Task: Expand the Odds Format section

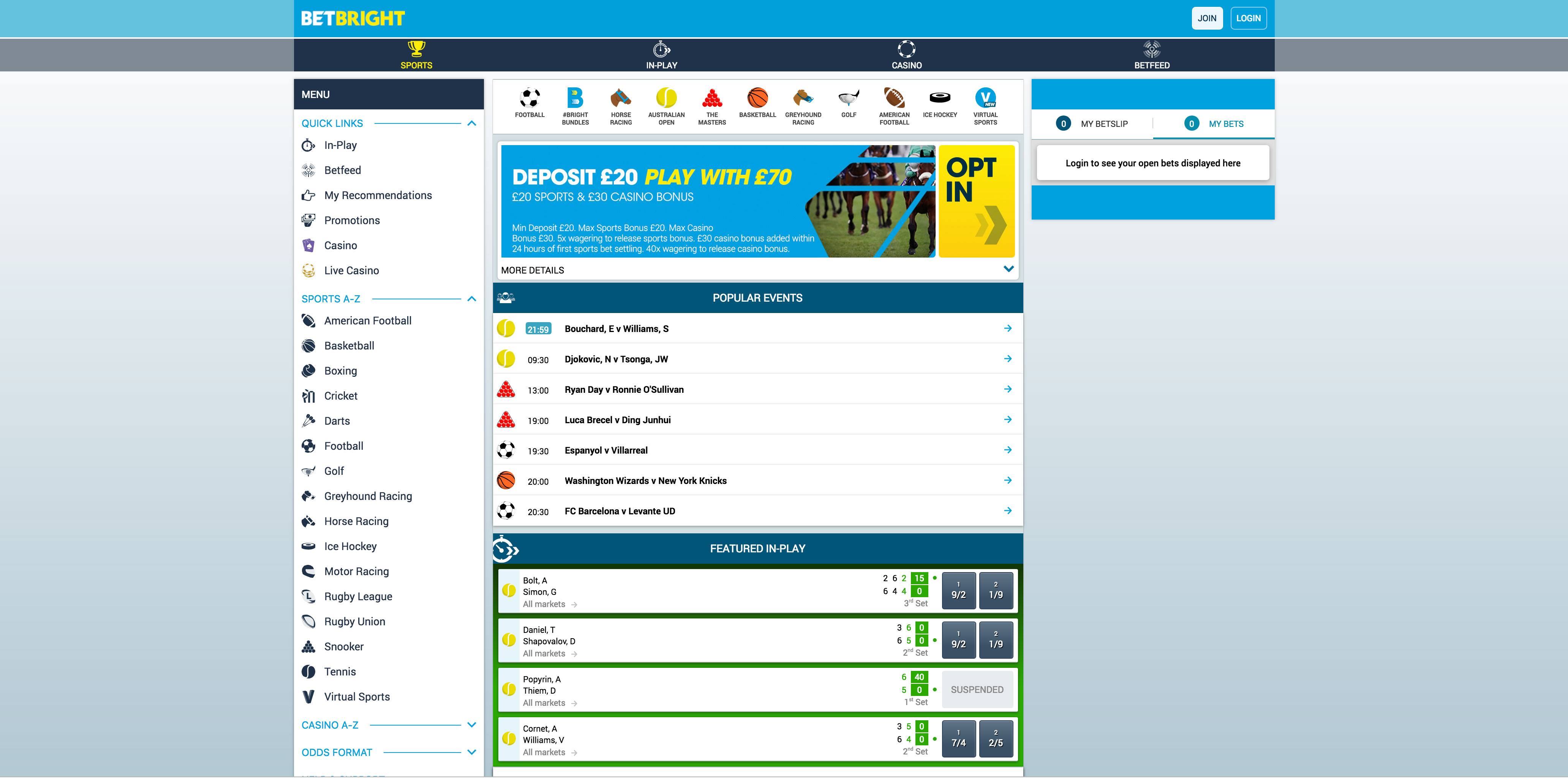Action: [x=472, y=753]
